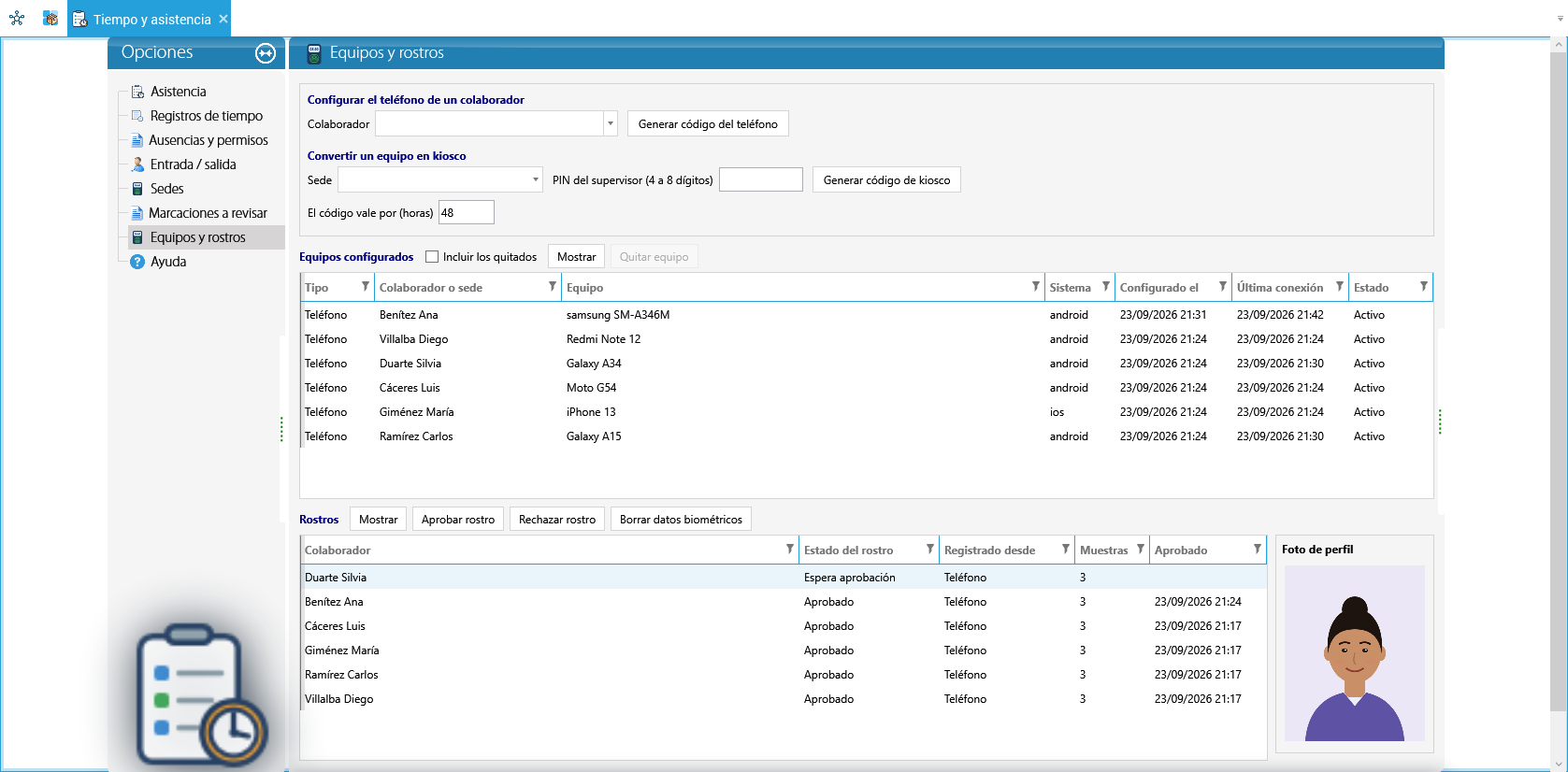Click Generar código del teléfono button
The height and width of the screenshot is (772, 1568).
click(708, 123)
